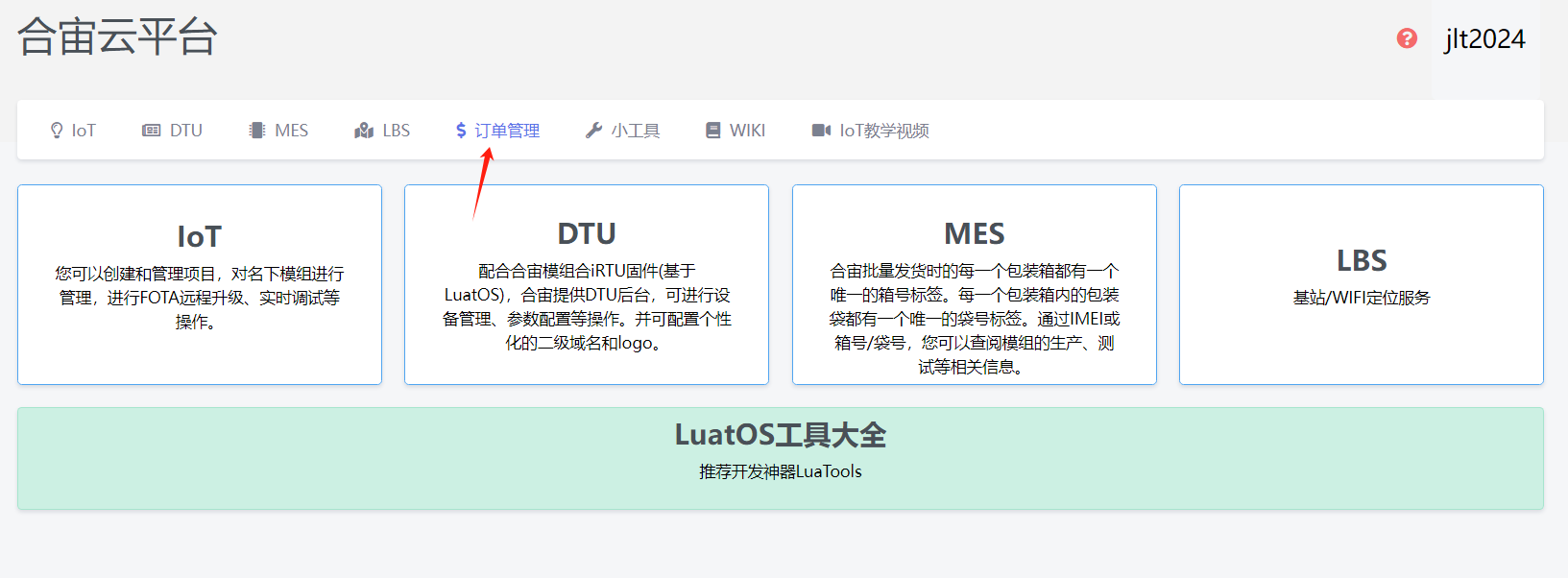Click the video camera icon for IoT教学视频

tap(821, 131)
